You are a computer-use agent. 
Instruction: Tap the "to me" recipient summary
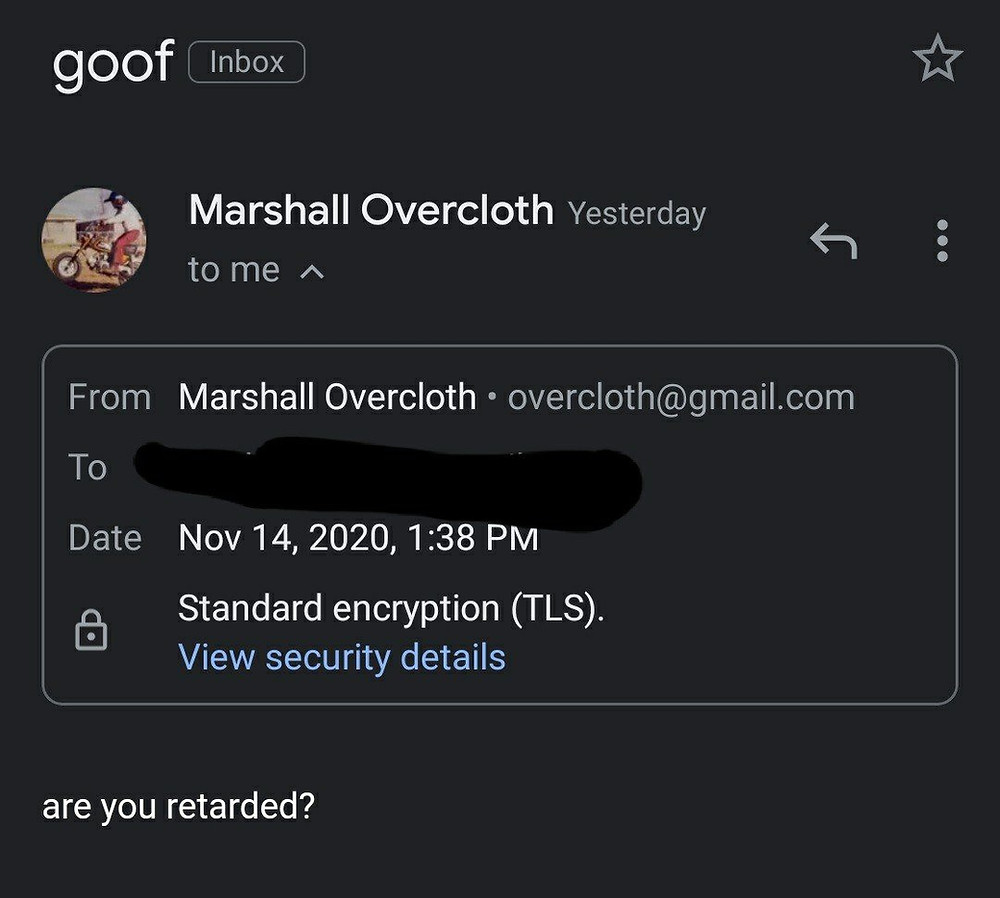pyautogui.click(x=234, y=270)
